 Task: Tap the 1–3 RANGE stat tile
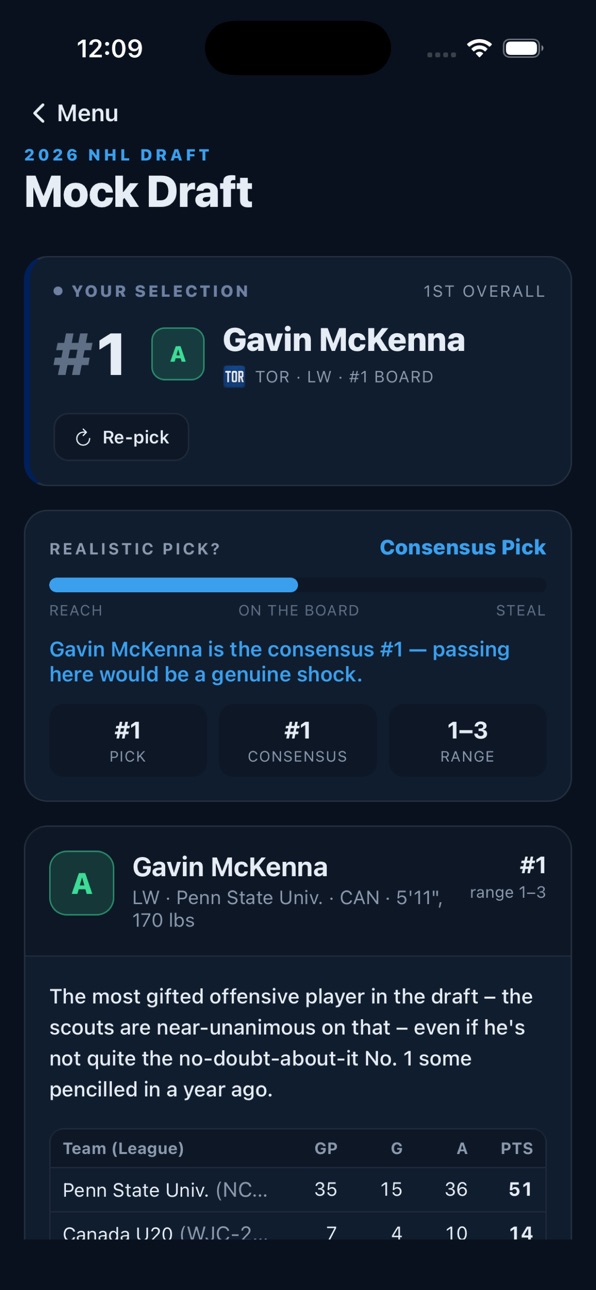[467, 741]
